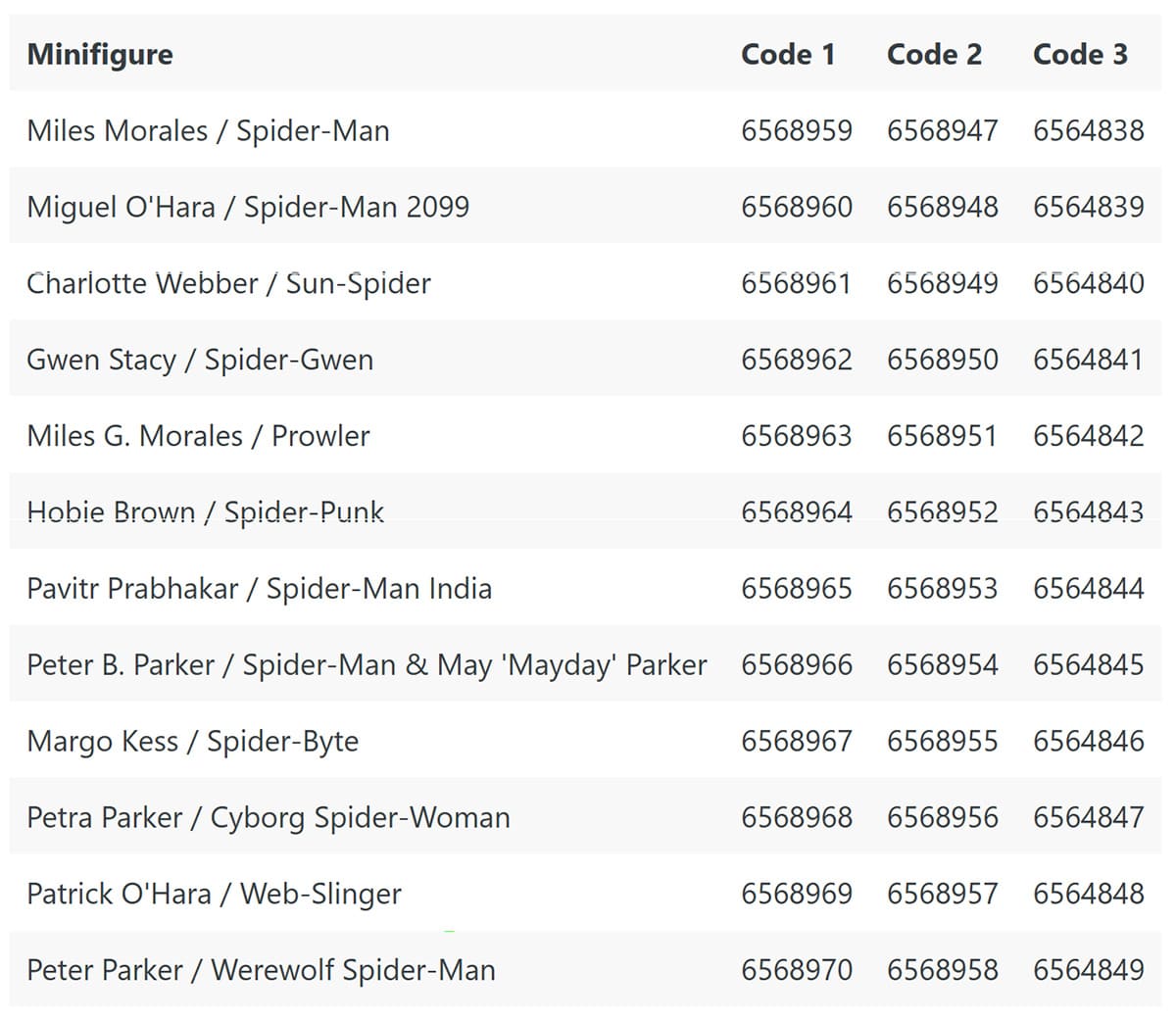
Task: Select Petra Parker / Cyborg Spider-Woman entry
Action: pos(269,818)
